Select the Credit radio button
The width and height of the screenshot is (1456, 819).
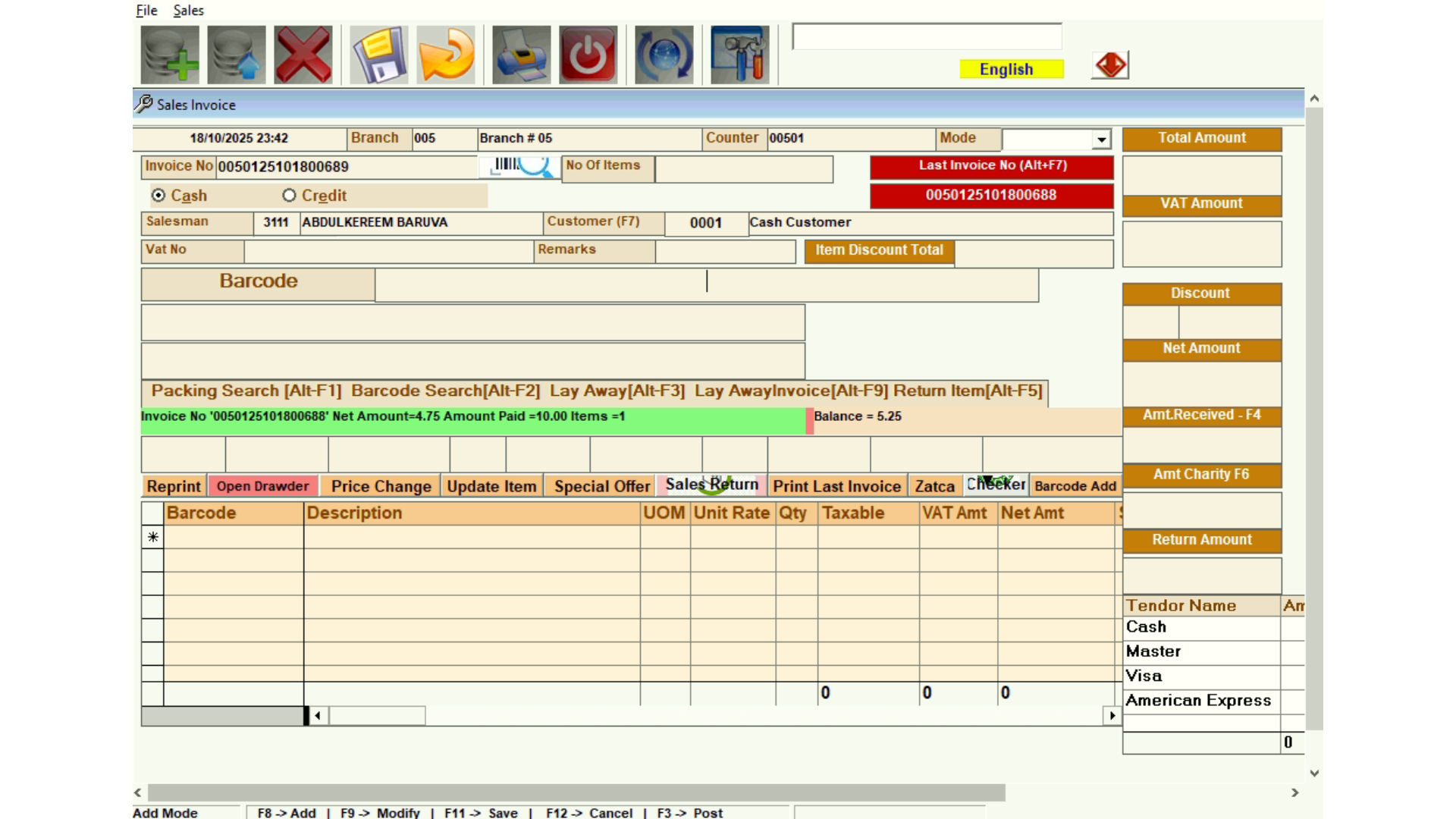289,196
